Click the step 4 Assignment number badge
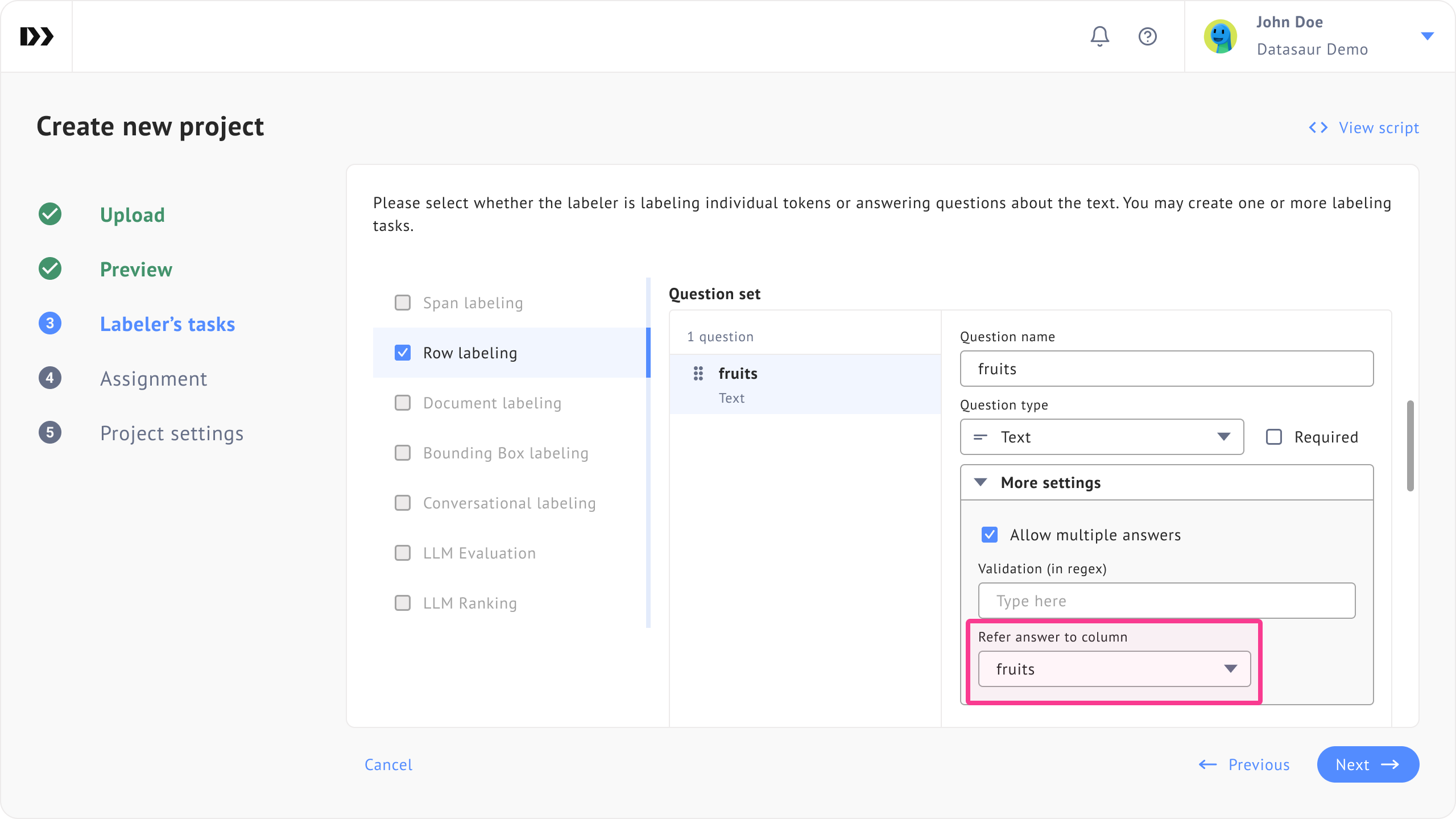This screenshot has width=1456, height=819. pyautogui.click(x=50, y=378)
